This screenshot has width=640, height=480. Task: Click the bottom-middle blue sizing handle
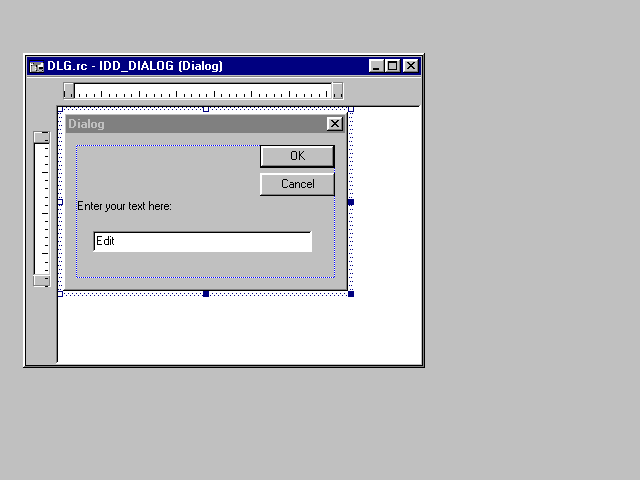click(x=206, y=294)
